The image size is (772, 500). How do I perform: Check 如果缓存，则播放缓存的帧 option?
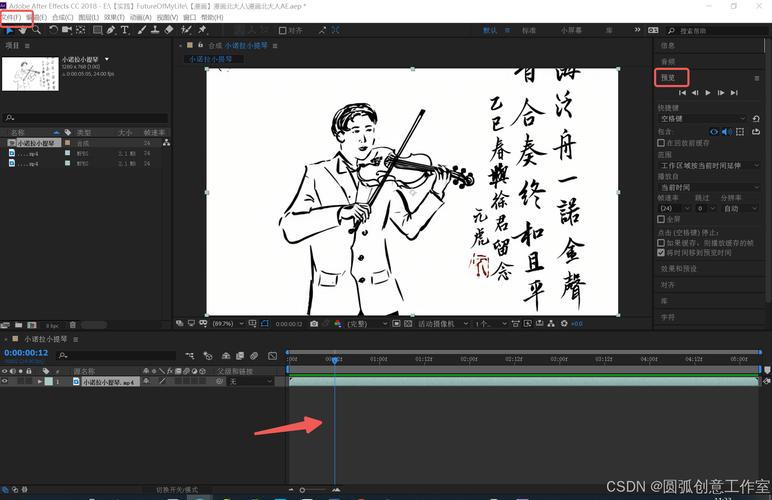tap(661, 243)
